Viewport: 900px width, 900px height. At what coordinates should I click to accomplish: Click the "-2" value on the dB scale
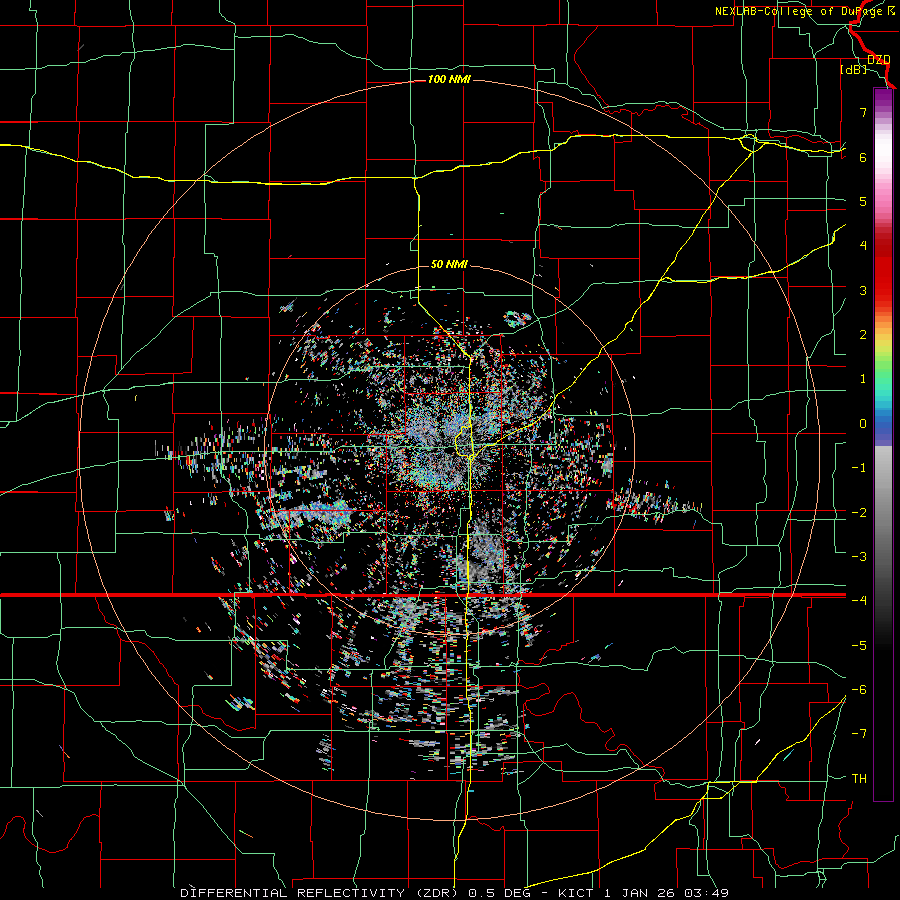pyautogui.click(x=859, y=513)
